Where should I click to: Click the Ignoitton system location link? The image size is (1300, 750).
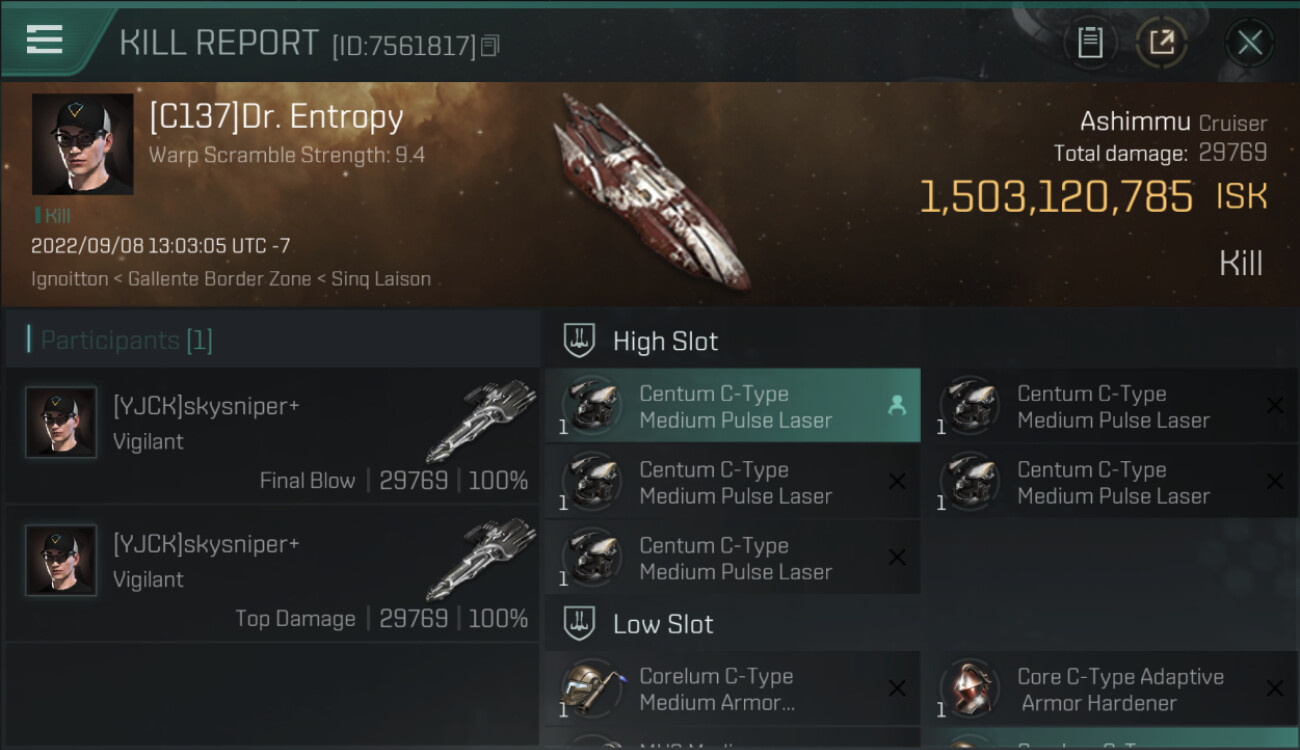[x=69, y=279]
